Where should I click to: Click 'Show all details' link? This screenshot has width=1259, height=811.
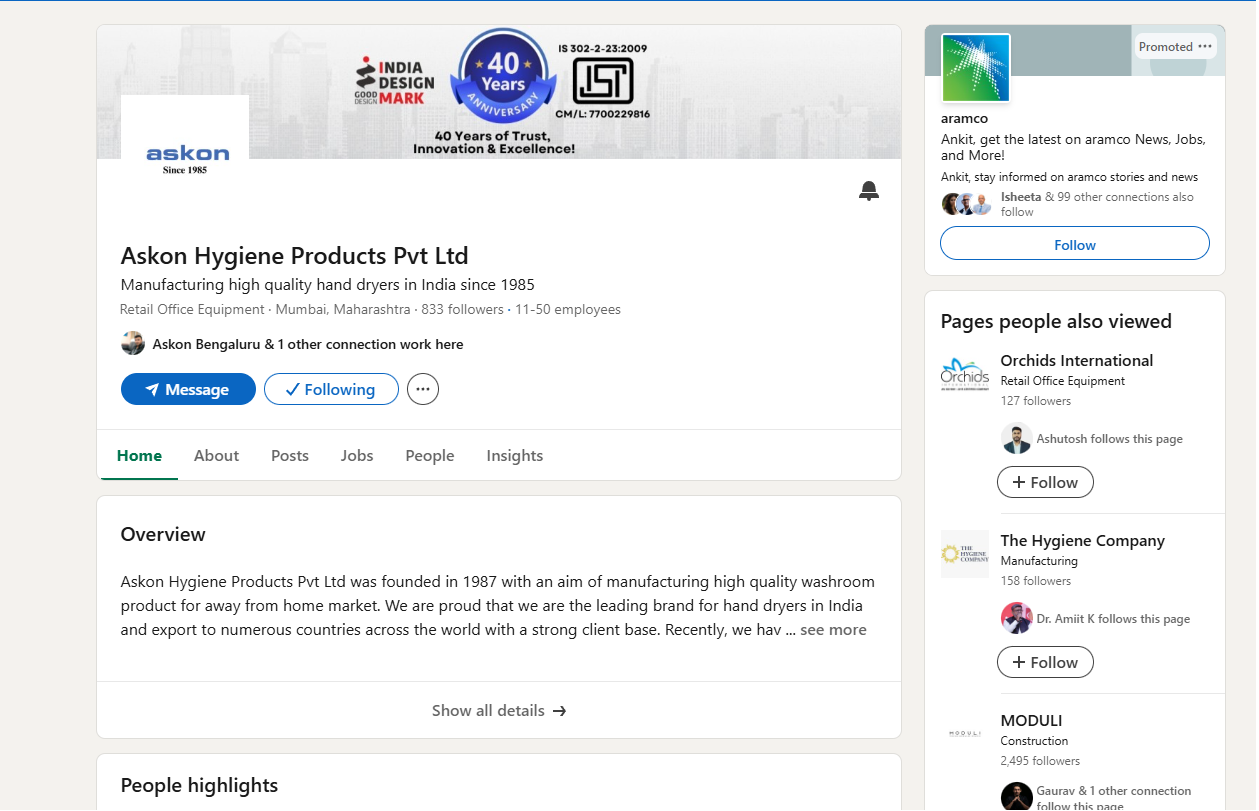pos(499,711)
